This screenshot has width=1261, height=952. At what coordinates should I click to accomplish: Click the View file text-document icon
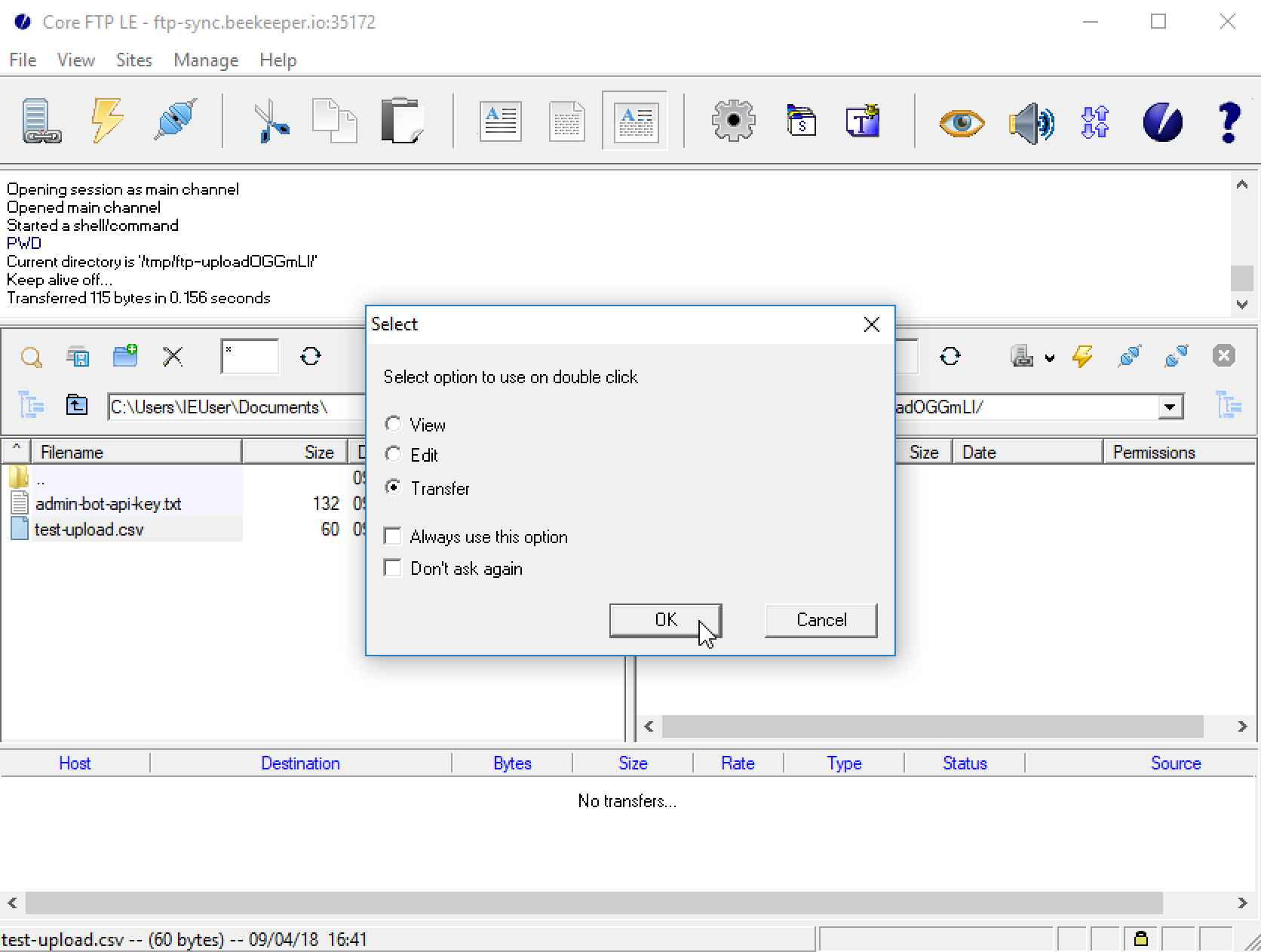(x=500, y=121)
